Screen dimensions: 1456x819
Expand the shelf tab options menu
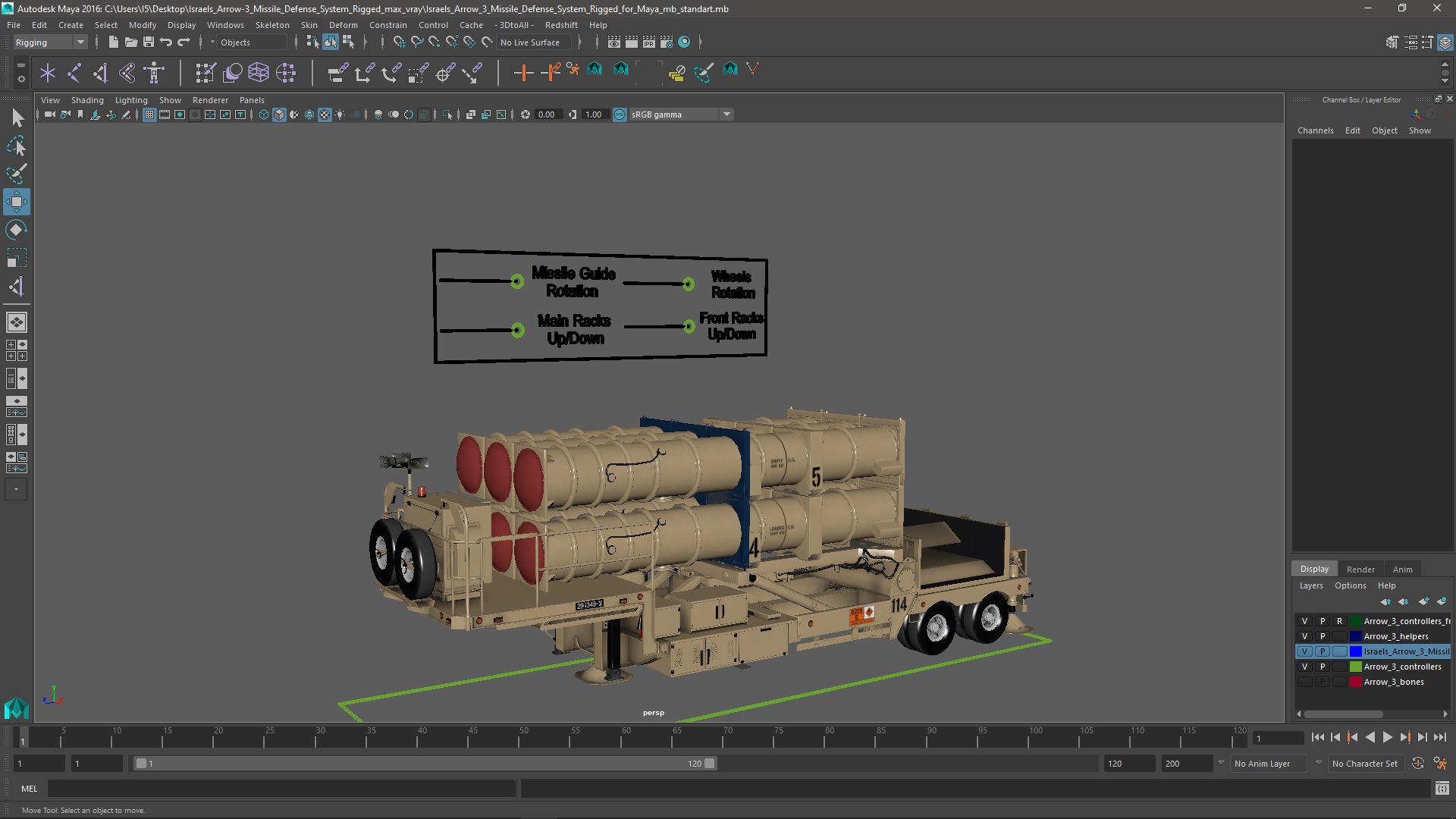[x=20, y=78]
